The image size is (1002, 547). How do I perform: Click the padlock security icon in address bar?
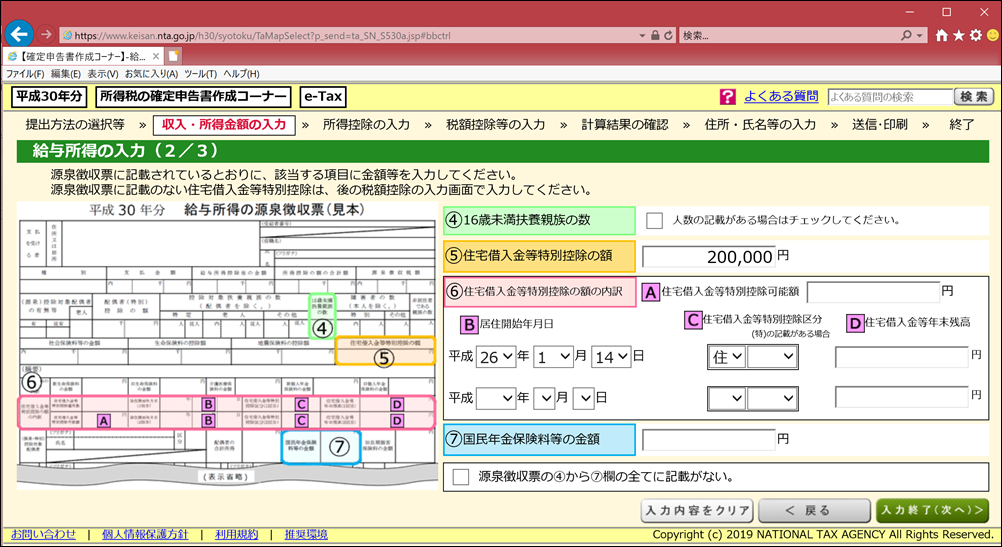click(655, 36)
